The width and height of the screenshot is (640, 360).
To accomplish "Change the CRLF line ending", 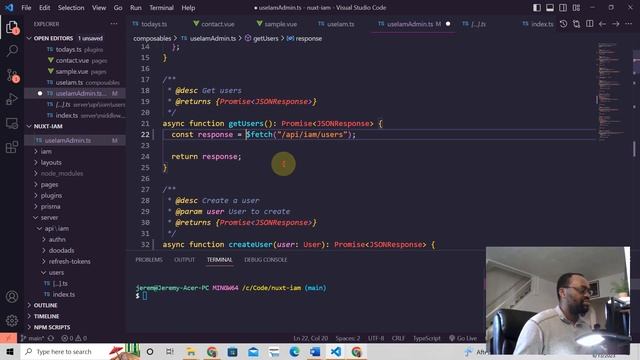I will tap(398, 338).
